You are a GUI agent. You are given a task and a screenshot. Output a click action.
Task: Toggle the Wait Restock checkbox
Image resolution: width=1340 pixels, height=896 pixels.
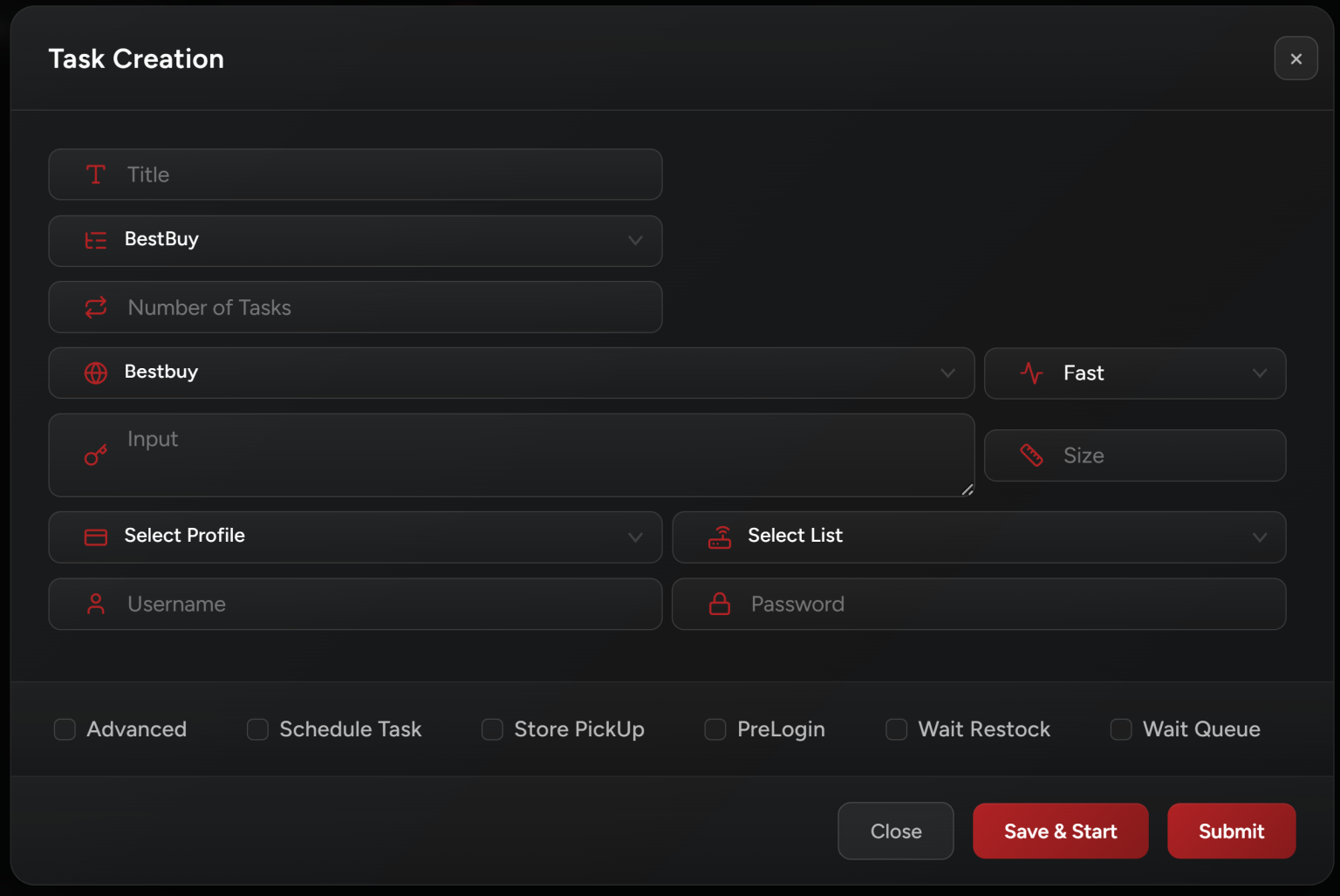pos(896,729)
